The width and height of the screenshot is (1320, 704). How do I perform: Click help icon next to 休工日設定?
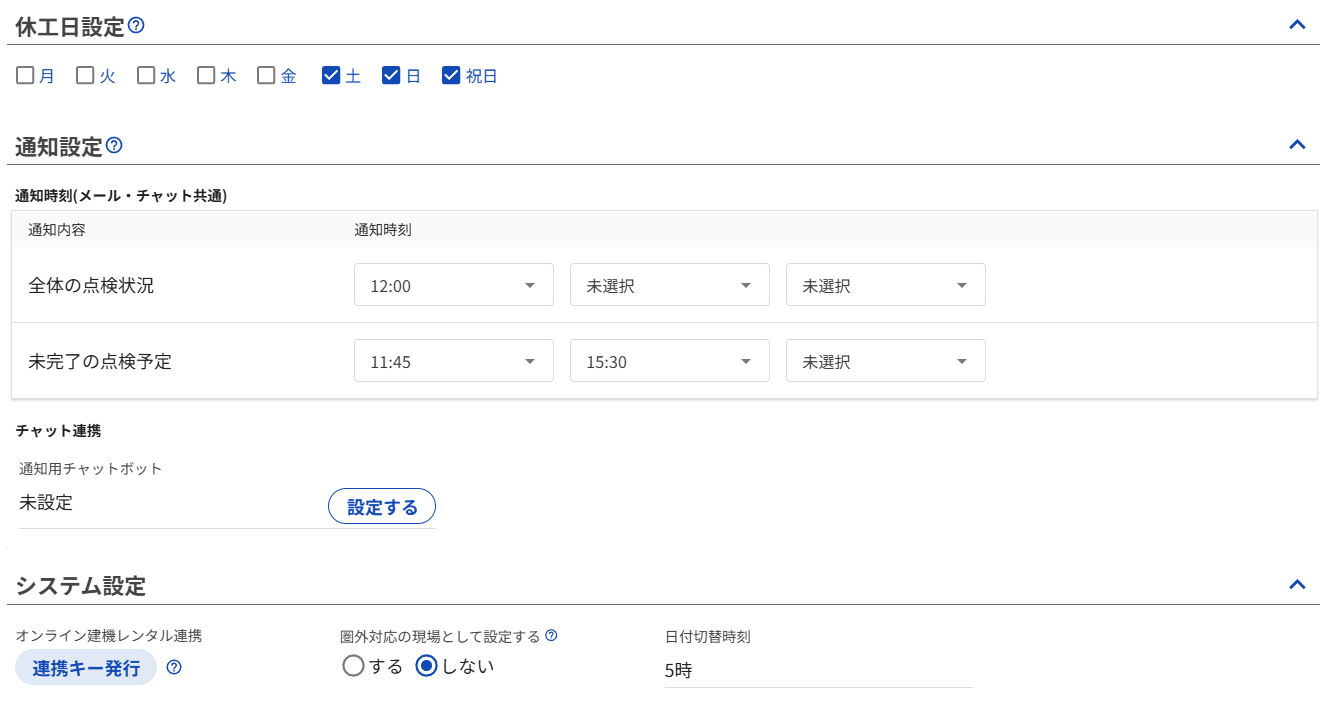(137, 25)
